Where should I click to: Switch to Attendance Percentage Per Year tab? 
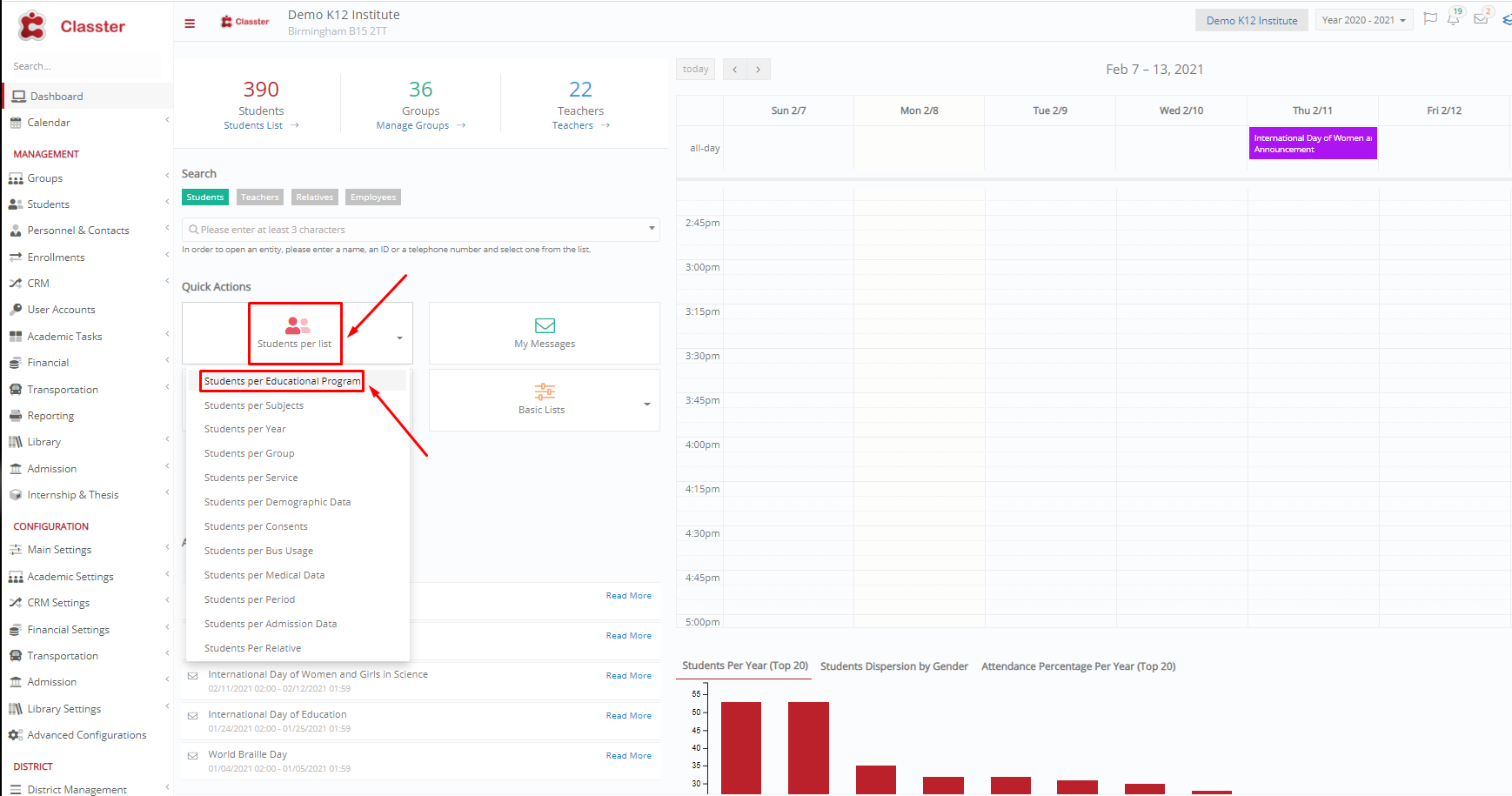(1079, 666)
